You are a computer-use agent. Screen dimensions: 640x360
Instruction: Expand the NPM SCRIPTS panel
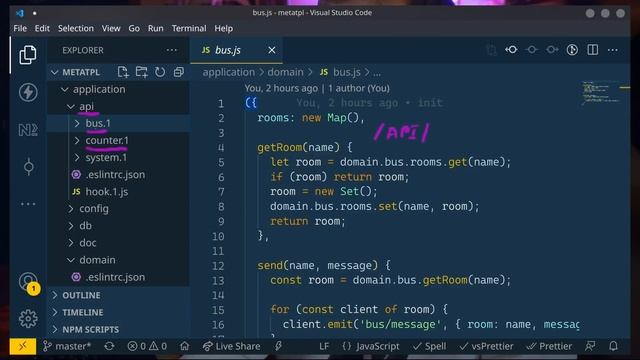(118, 329)
